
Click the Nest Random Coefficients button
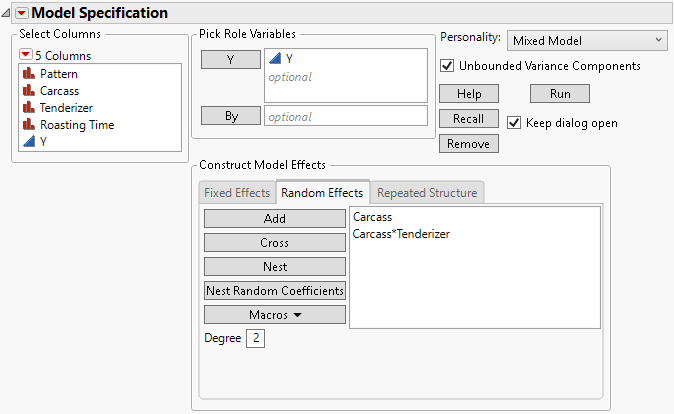pyautogui.click(x=274, y=290)
